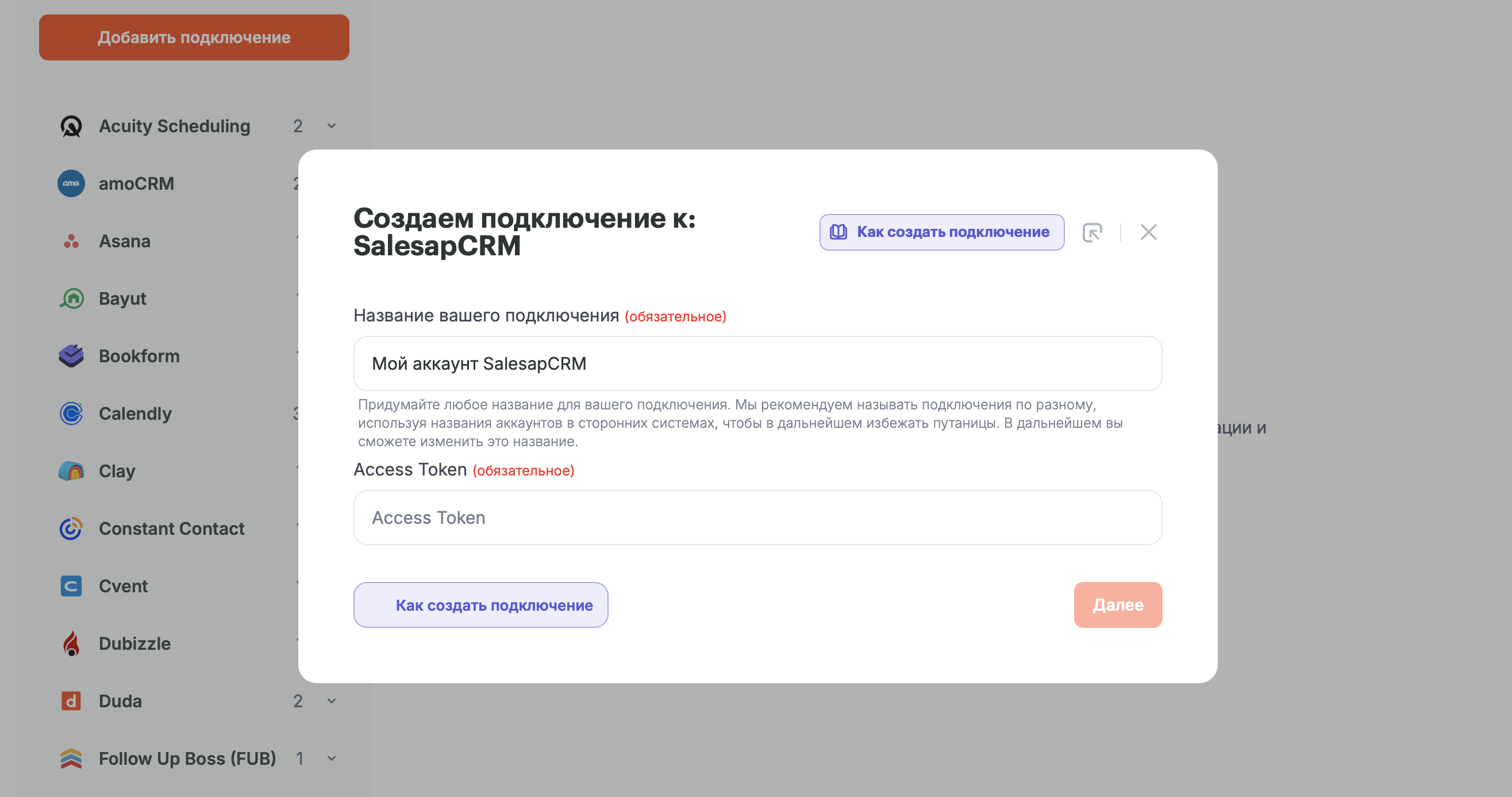Click the dialog pop-out arrow icon
1512x797 pixels.
click(1092, 232)
